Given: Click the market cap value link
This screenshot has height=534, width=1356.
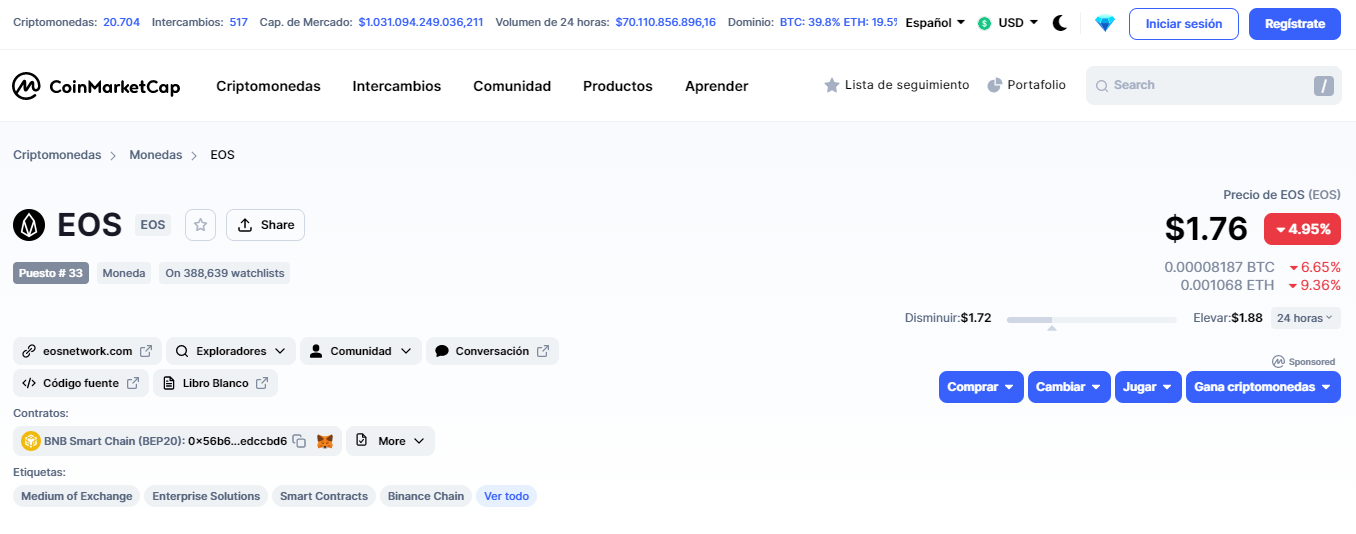Looking at the screenshot, I should point(421,22).
